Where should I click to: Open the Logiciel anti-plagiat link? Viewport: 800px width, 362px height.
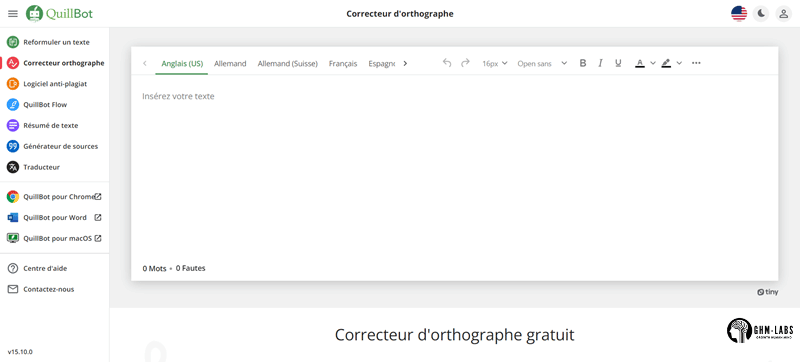coord(55,84)
